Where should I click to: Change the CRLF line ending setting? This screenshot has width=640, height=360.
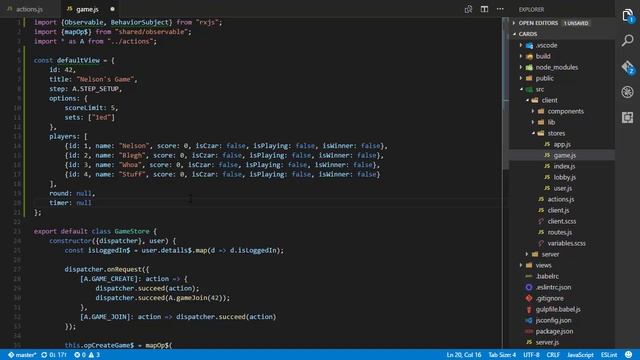coord(553,355)
